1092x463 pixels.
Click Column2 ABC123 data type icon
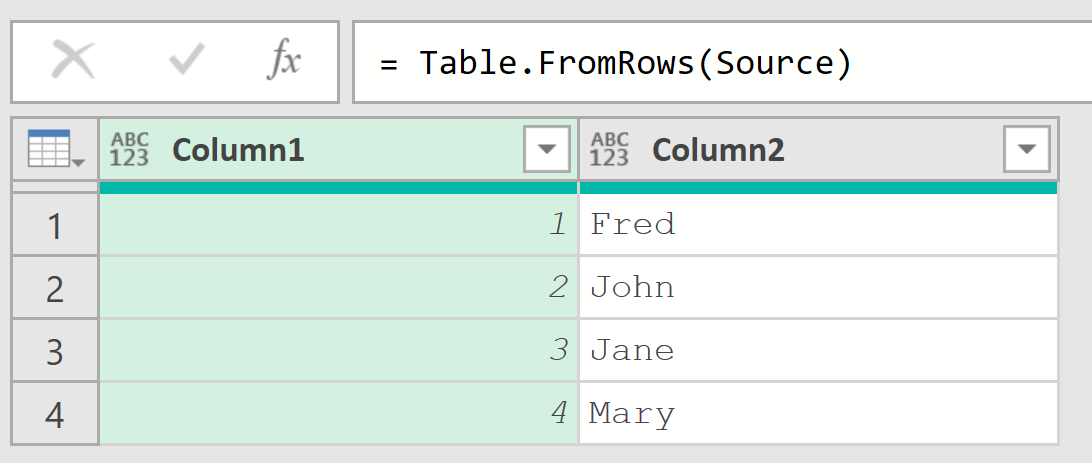(x=609, y=149)
